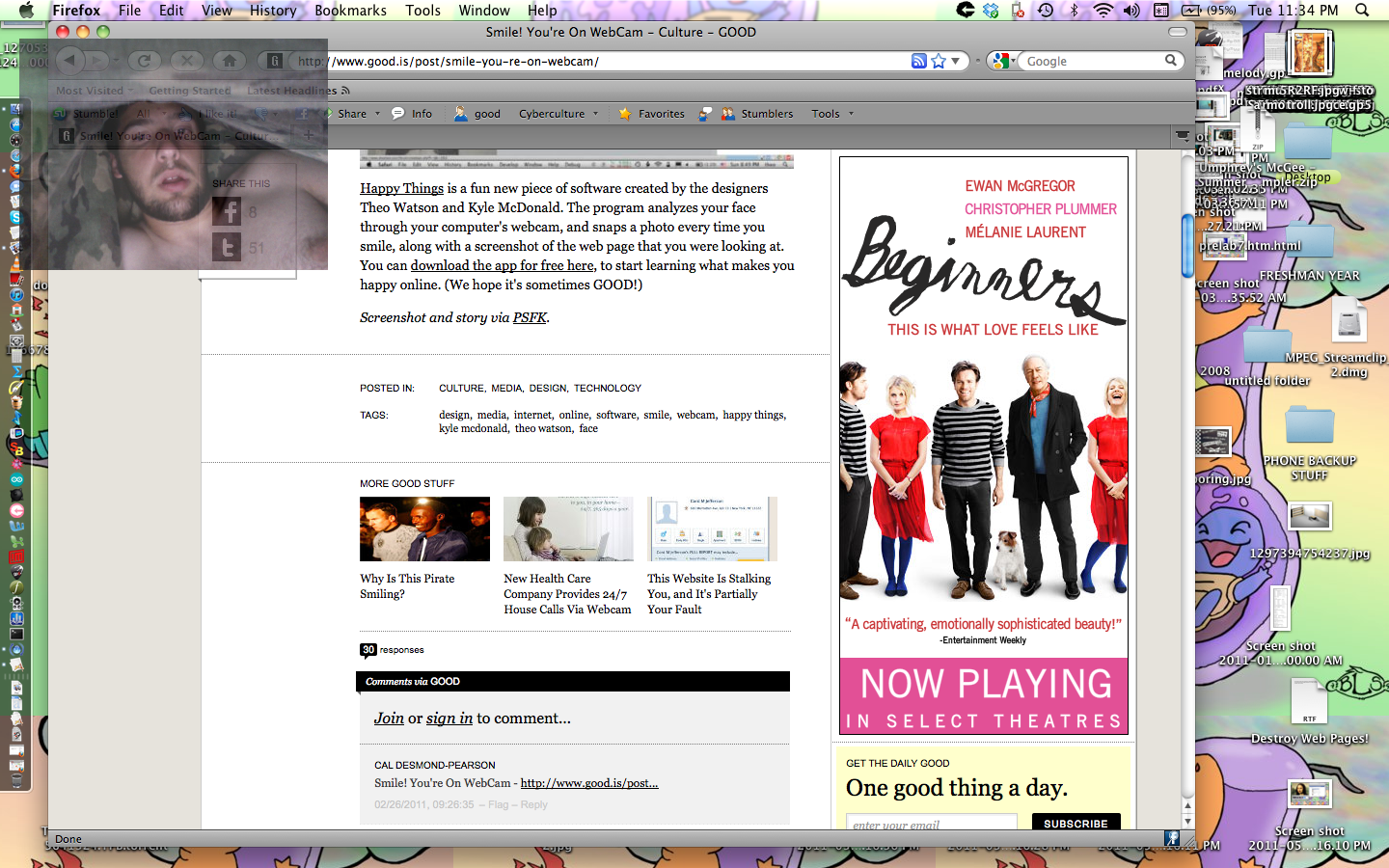
Task: Click the Beginners movie advertisement
Action: tap(984, 446)
